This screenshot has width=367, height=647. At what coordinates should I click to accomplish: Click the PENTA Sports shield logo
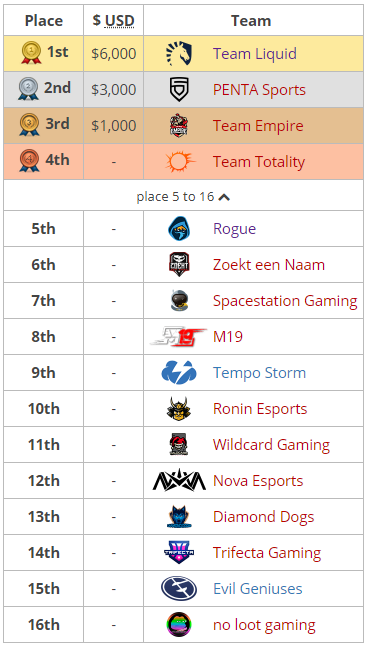point(179,90)
